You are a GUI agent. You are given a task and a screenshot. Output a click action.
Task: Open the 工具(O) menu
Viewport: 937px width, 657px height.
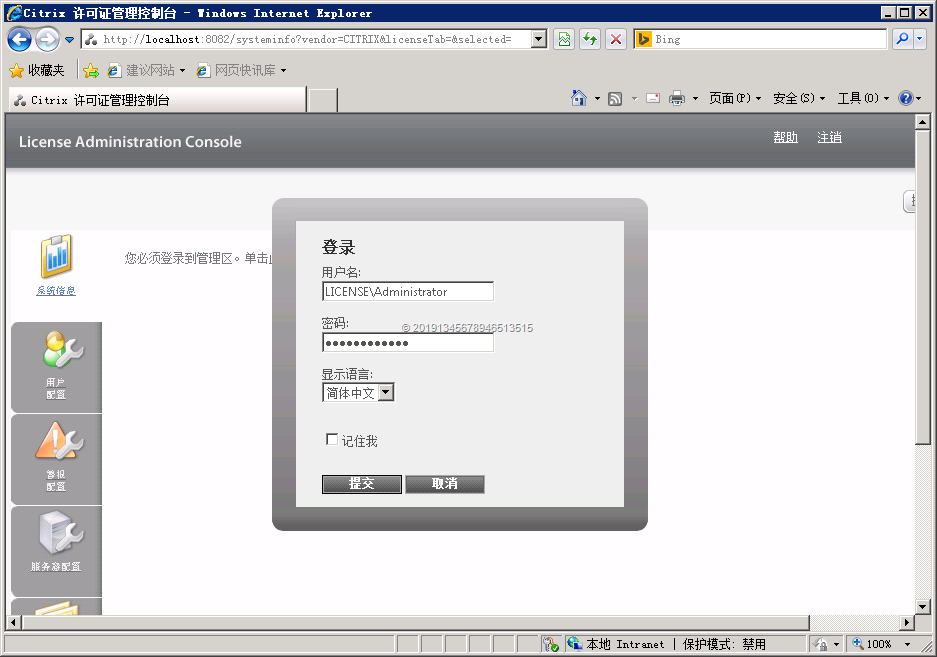[x=862, y=98]
